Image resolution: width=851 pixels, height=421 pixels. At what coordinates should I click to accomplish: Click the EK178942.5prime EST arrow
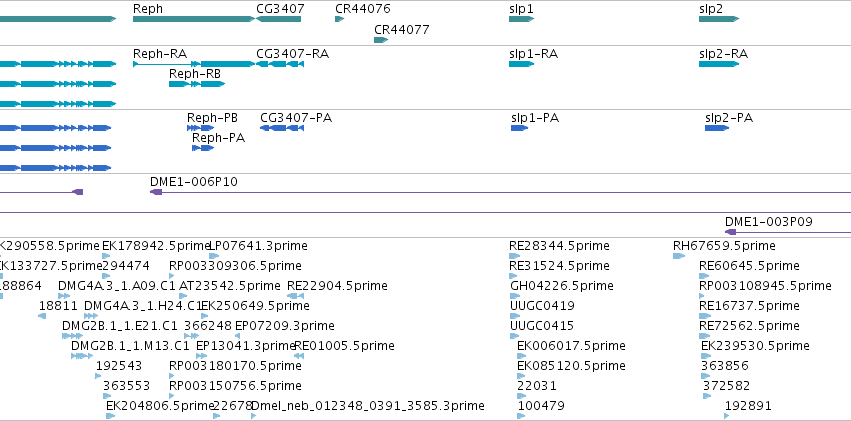(x=106, y=256)
